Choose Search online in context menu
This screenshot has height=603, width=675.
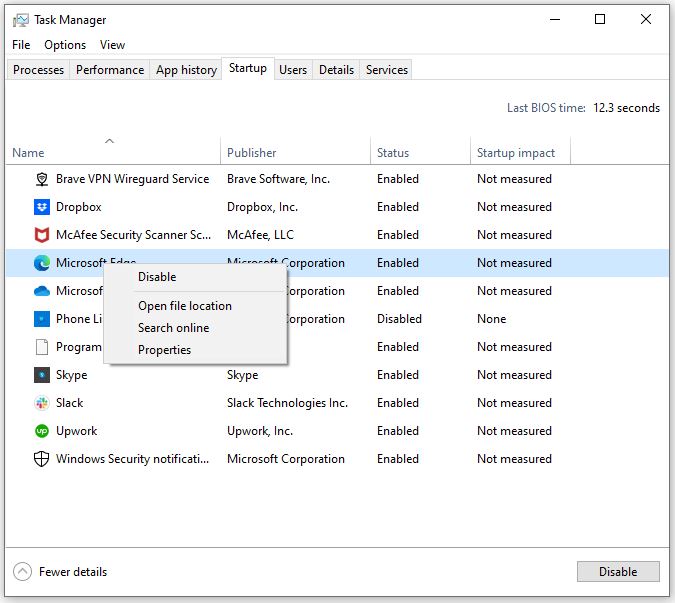click(196, 328)
